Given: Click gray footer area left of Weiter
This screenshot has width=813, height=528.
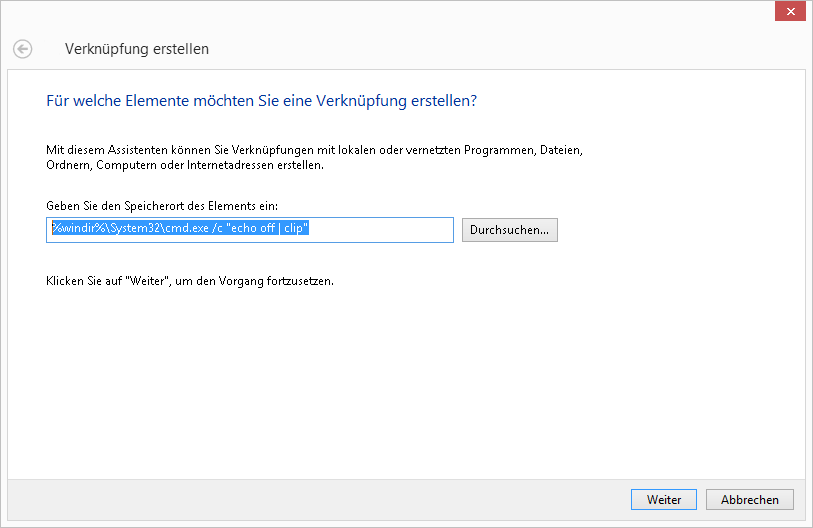Looking at the screenshot, I should [x=300, y=499].
